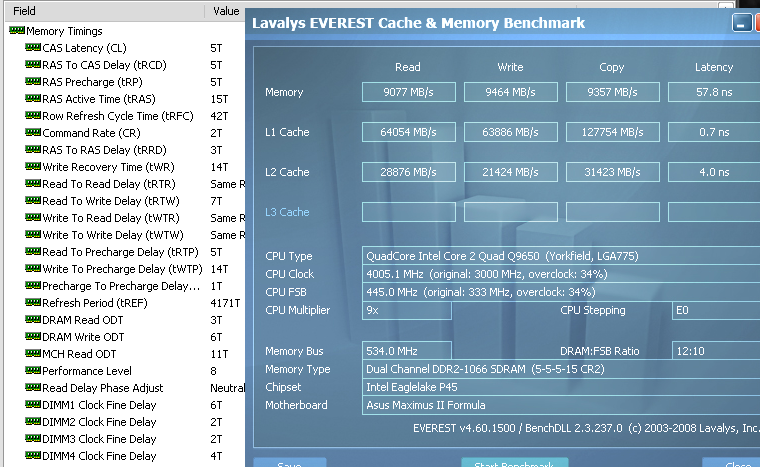The width and height of the screenshot is (760, 467).
Task: Click the L2 Cache Write result 21424 MB/s
Action: point(510,172)
